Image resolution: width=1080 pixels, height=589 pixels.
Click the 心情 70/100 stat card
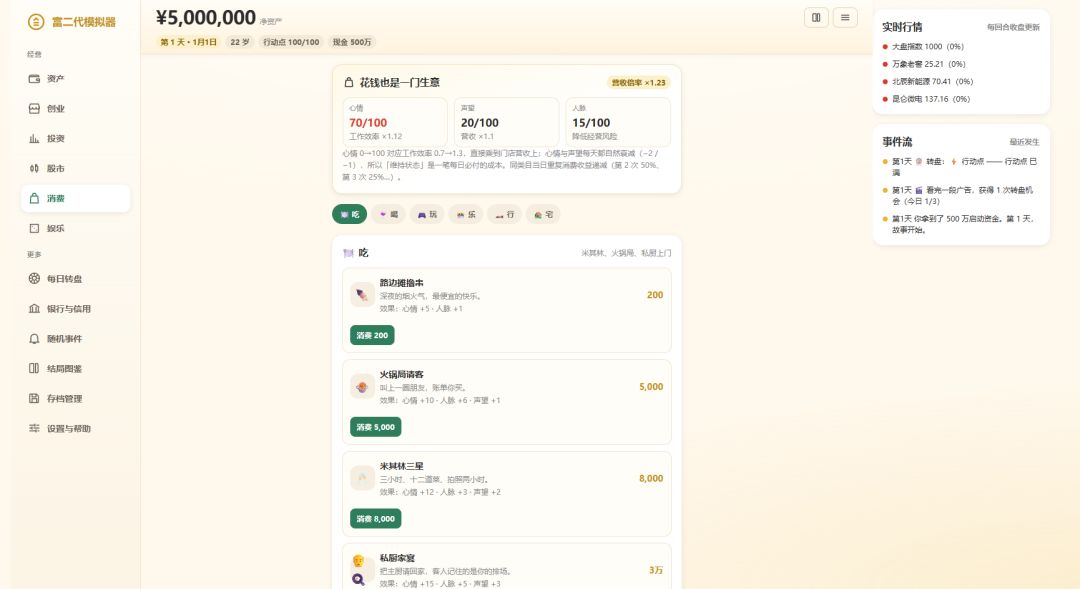[395, 122]
